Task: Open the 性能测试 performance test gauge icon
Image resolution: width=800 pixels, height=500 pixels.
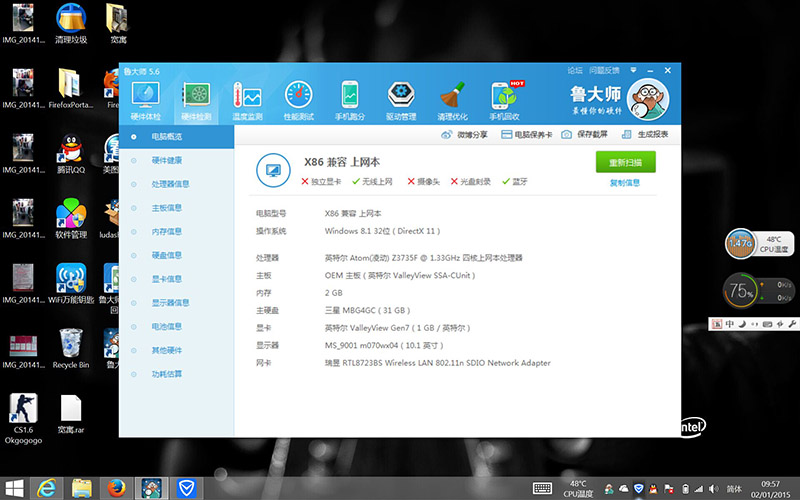Action: click(x=299, y=101)
